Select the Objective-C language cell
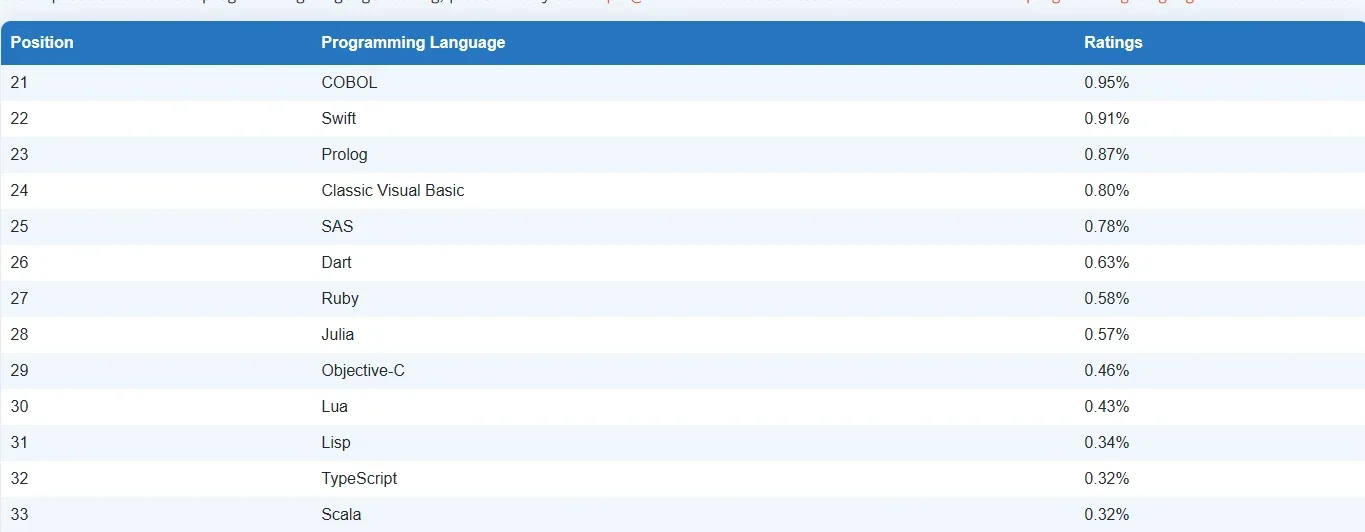Image resolution: width=1365 pixels, height=532 pixels. pos(363,371)
